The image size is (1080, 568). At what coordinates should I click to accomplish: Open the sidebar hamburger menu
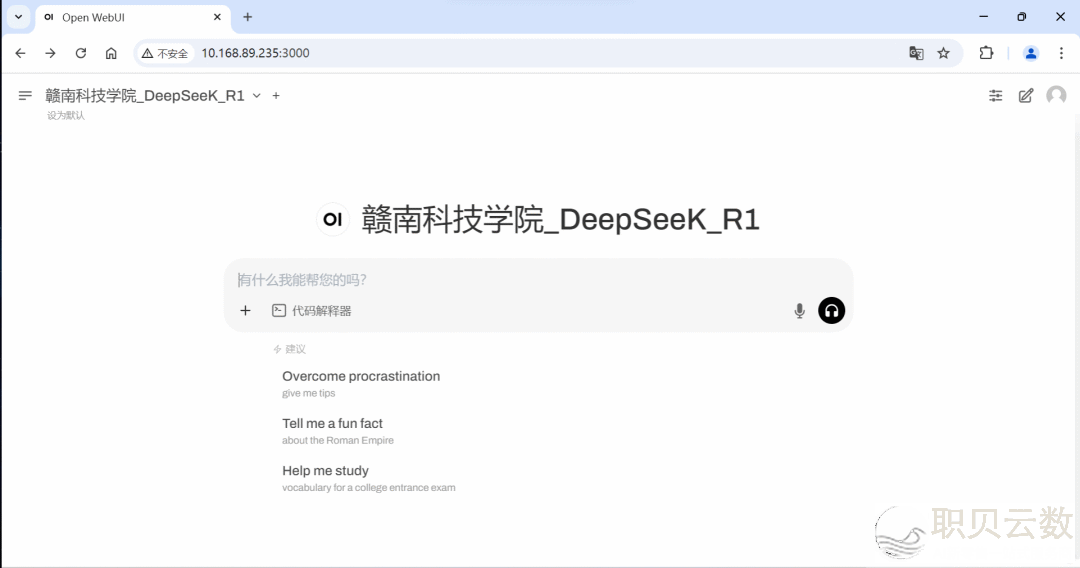[x=25, y=96]
